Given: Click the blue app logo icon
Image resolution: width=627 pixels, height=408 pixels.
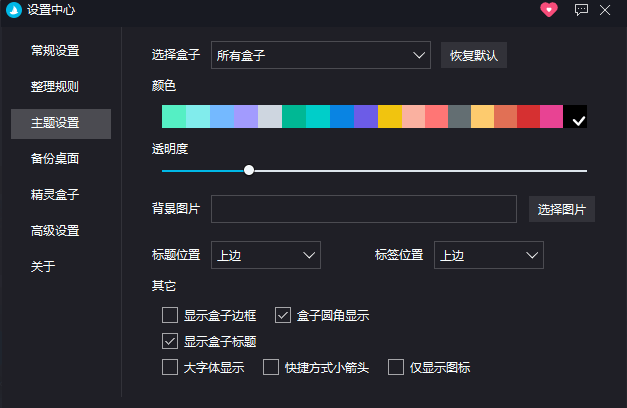Looking at the screenshot, I should click(x=14, y=10).
